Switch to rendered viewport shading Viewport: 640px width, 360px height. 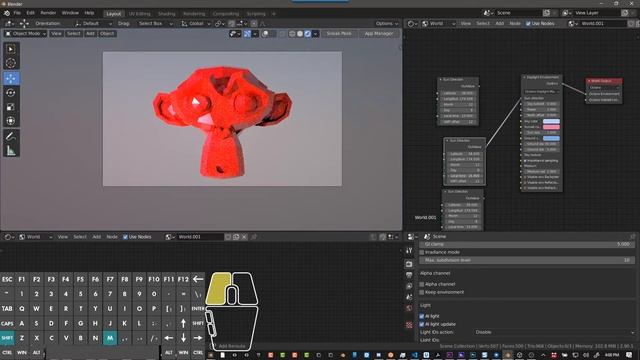pos(308,34)
